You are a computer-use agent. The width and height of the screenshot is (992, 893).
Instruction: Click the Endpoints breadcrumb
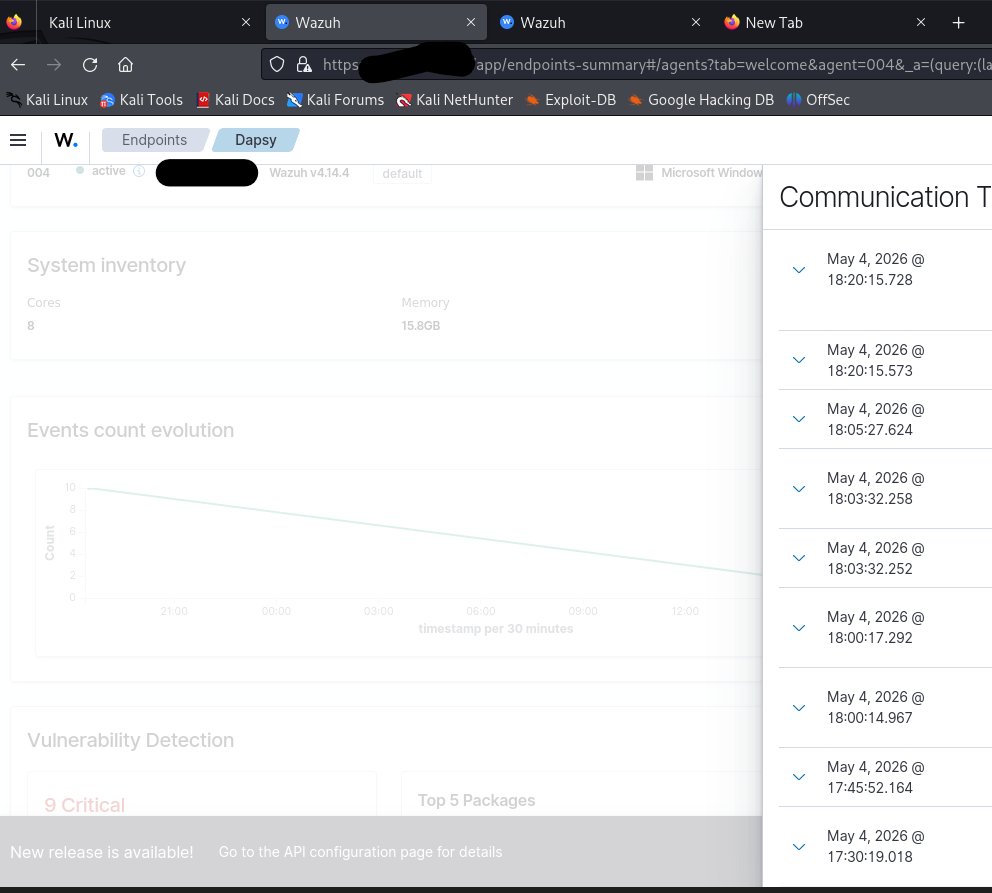[154, 140]
